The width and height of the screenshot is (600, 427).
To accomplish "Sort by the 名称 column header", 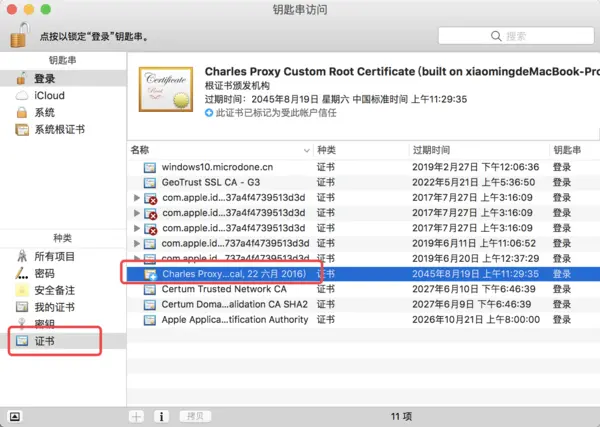I will (220, 150).
